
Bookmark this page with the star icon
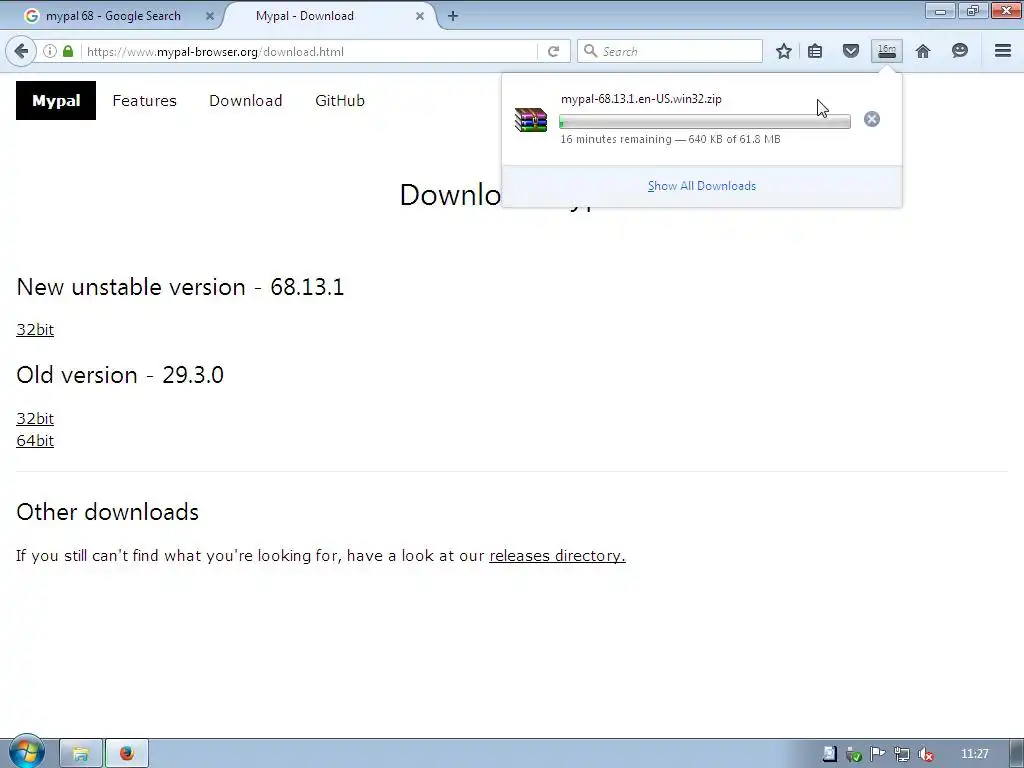click(784, 51)
